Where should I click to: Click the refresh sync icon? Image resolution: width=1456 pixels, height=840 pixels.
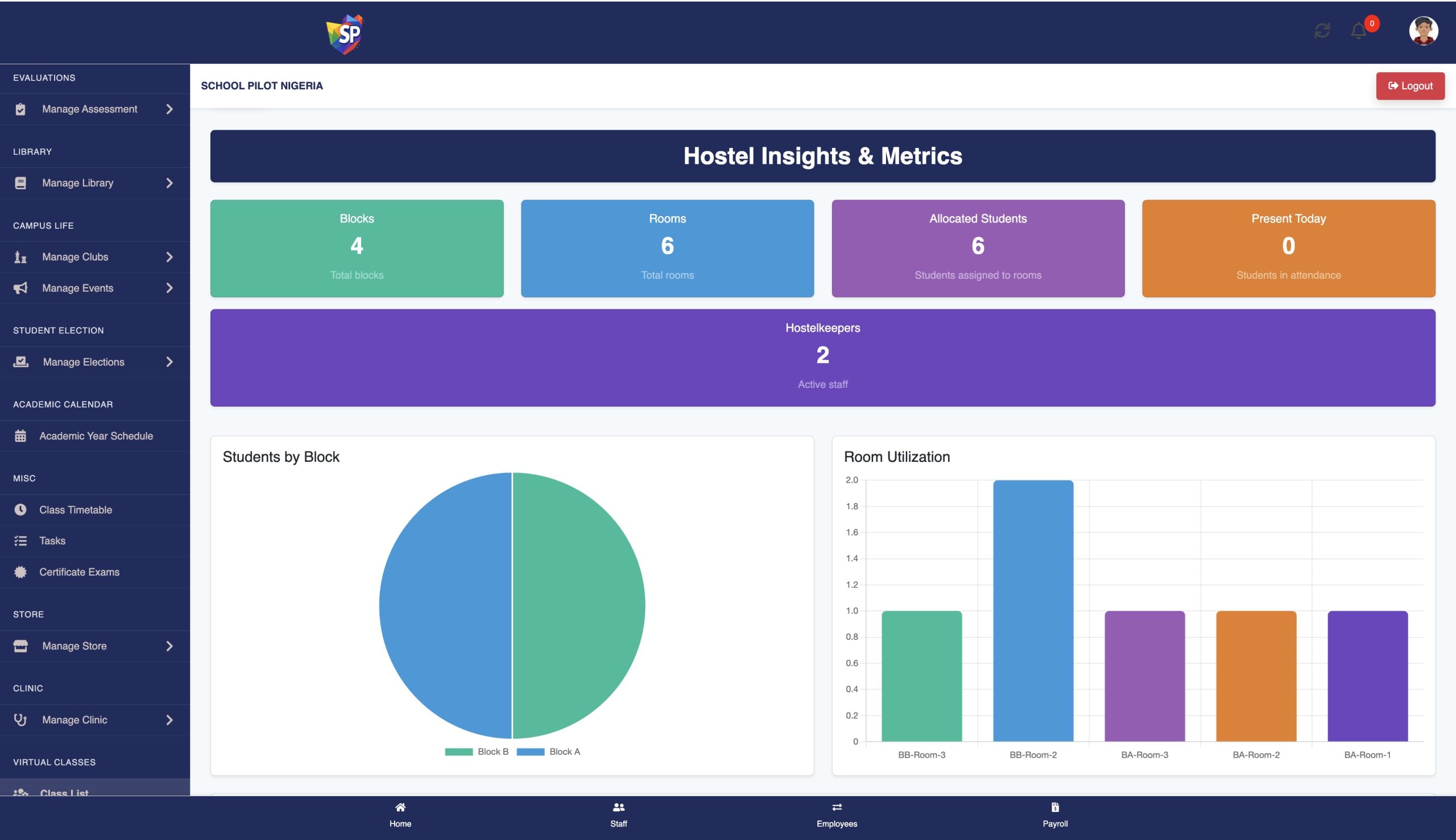click(1322, 31)
